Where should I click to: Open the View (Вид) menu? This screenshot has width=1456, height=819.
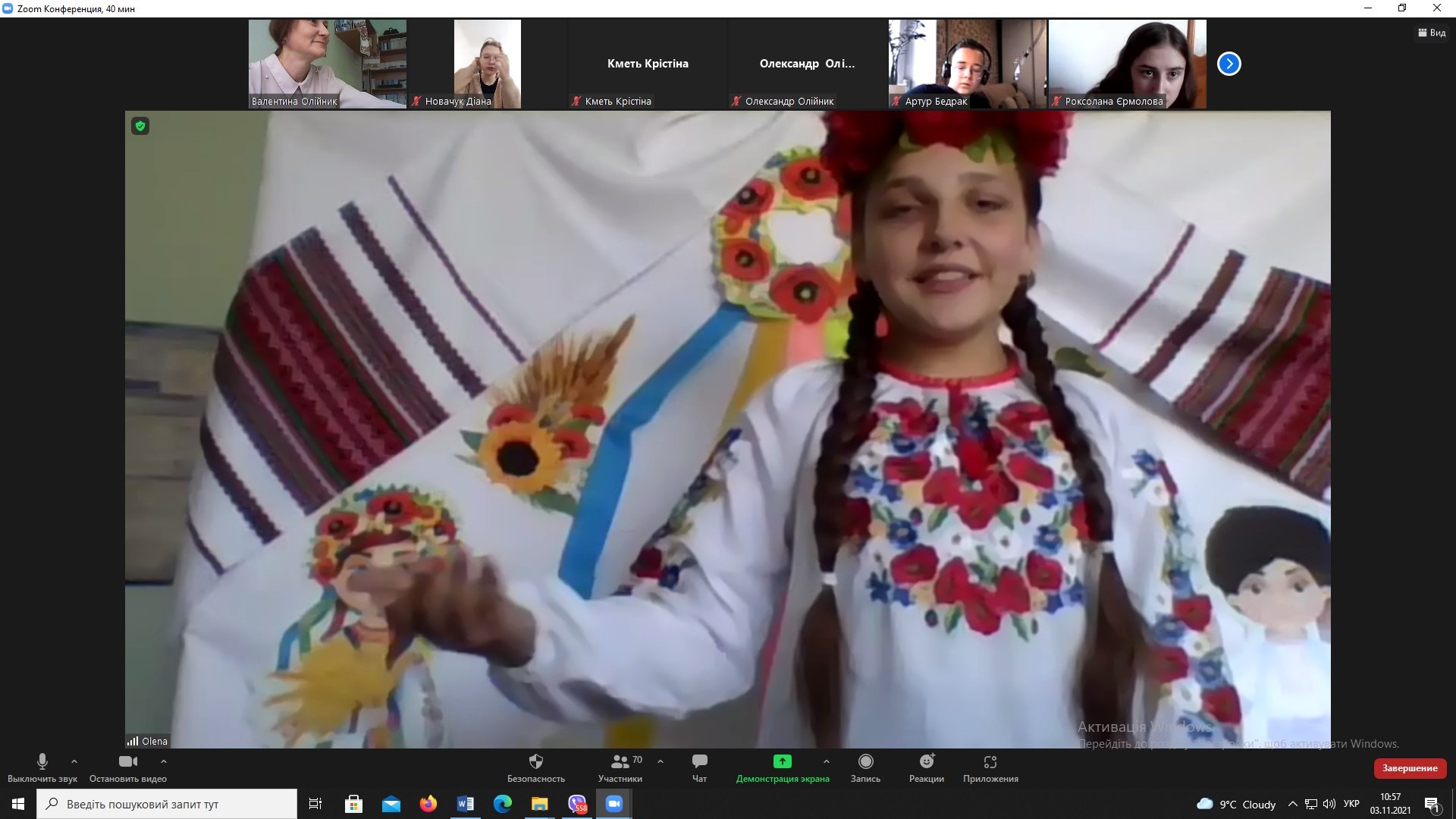1432,33
